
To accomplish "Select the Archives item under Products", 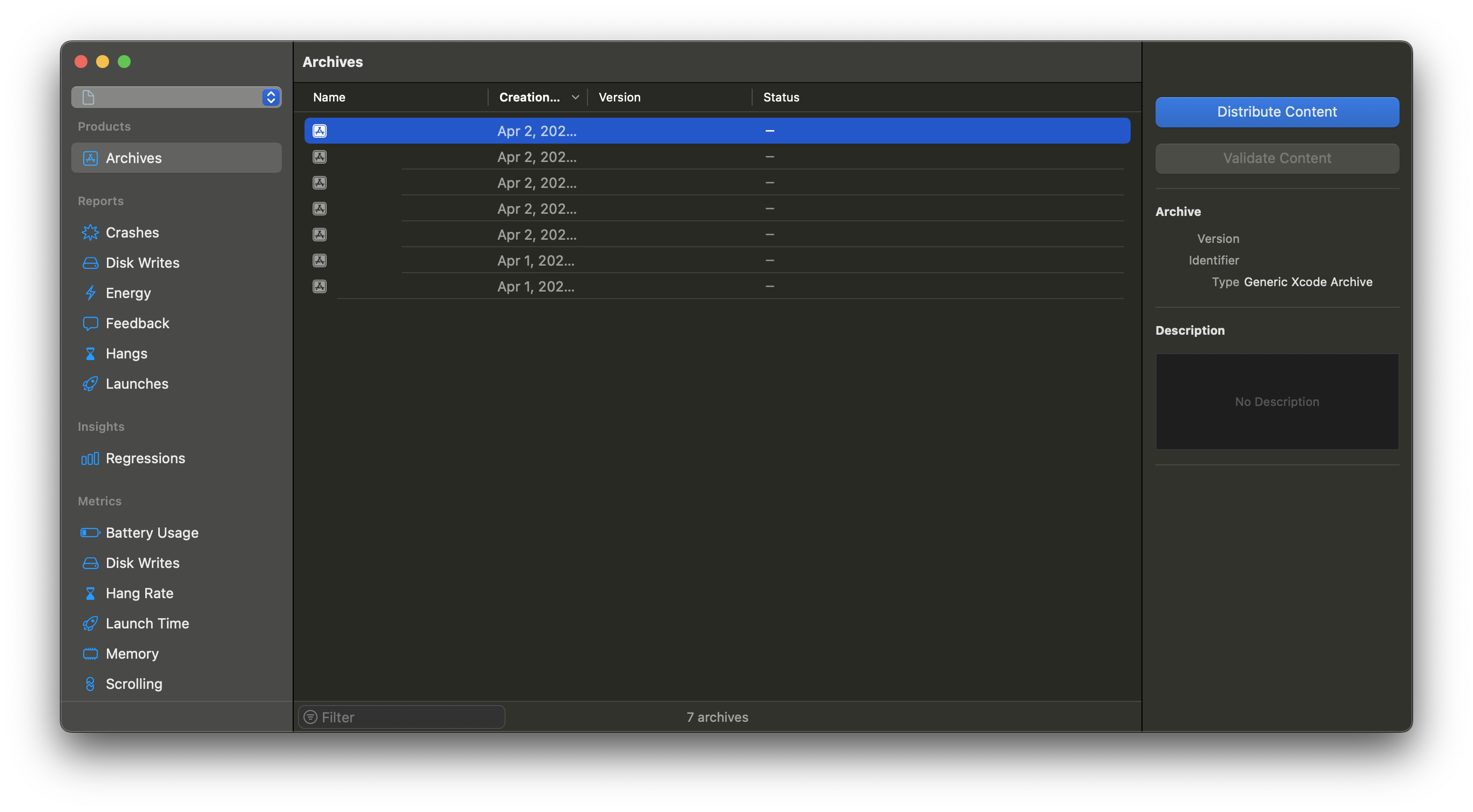I will click(133, 158).
